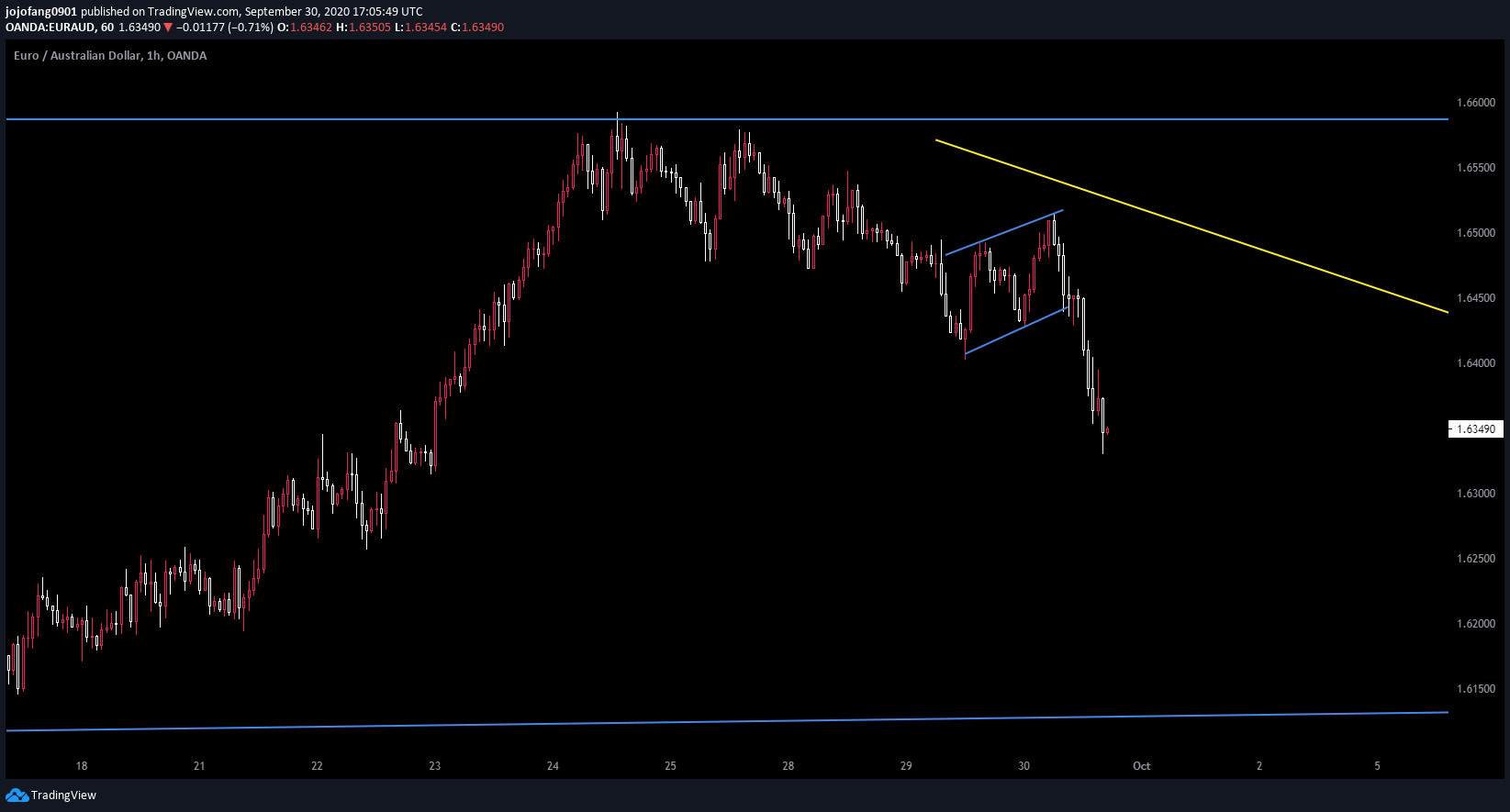This screenshot has height=812, width=1510.
Task: Click the 1.63000 price axis label
Action: (1476, 494)
